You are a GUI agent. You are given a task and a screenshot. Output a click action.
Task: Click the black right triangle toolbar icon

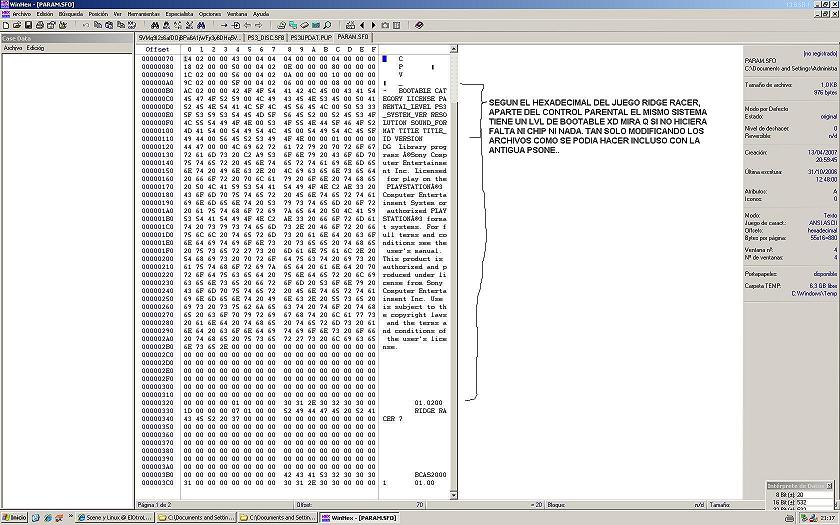coord(373,25)
